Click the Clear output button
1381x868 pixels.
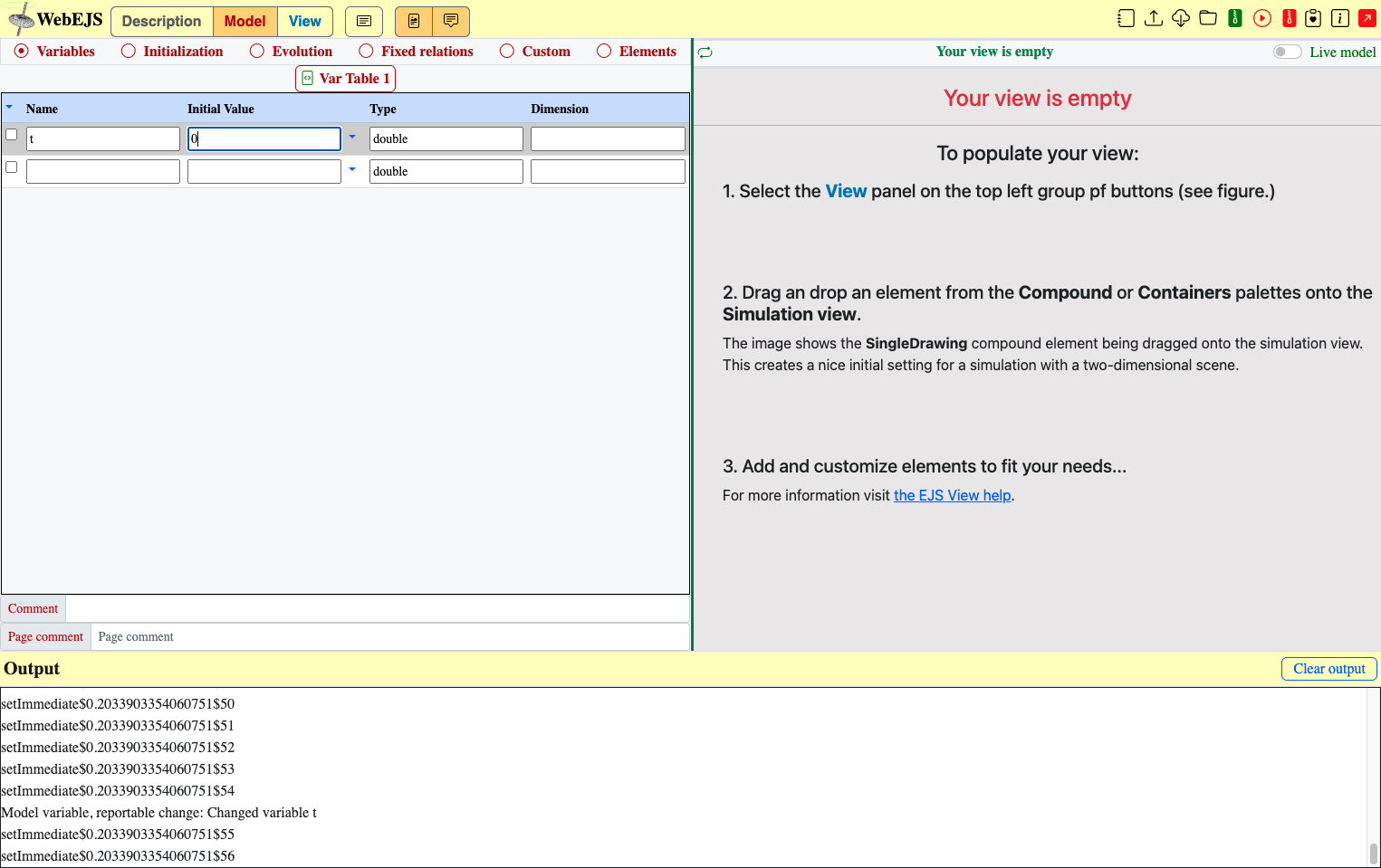pos(1329,669)
